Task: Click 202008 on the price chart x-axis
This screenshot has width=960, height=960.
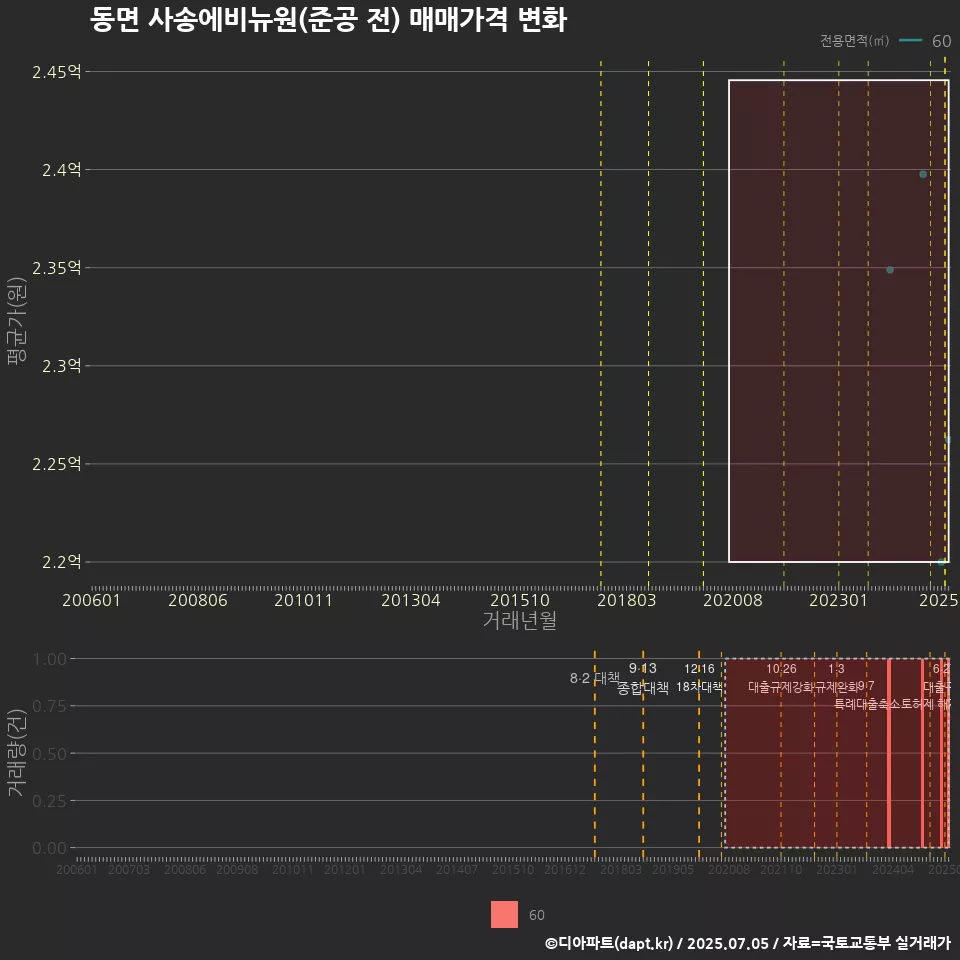Action: pyautogui.click(x=733, y=600)
